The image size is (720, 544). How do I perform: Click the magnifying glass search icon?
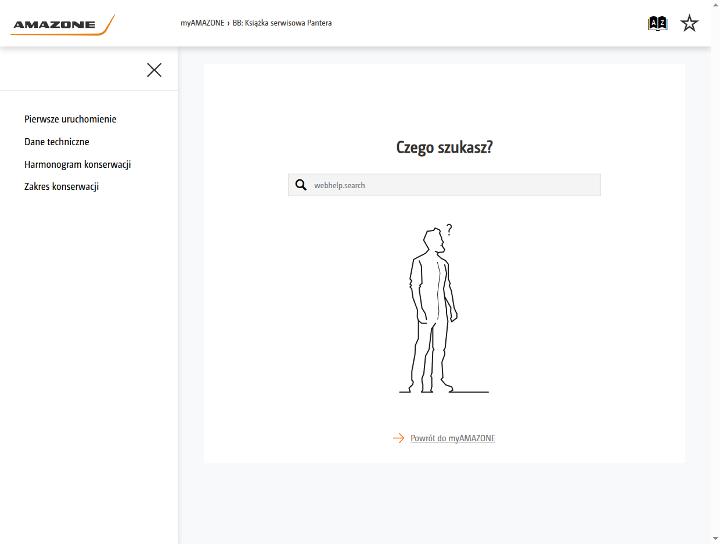point(301,185)
